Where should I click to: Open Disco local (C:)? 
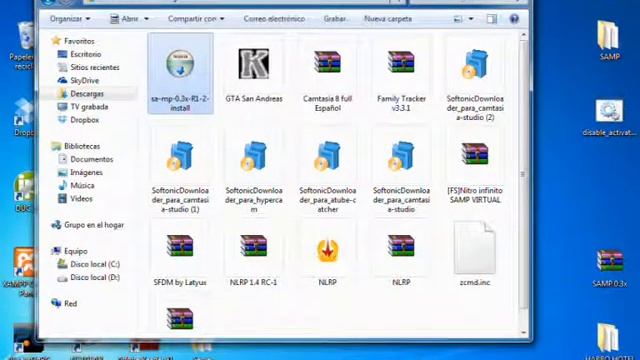89,264
